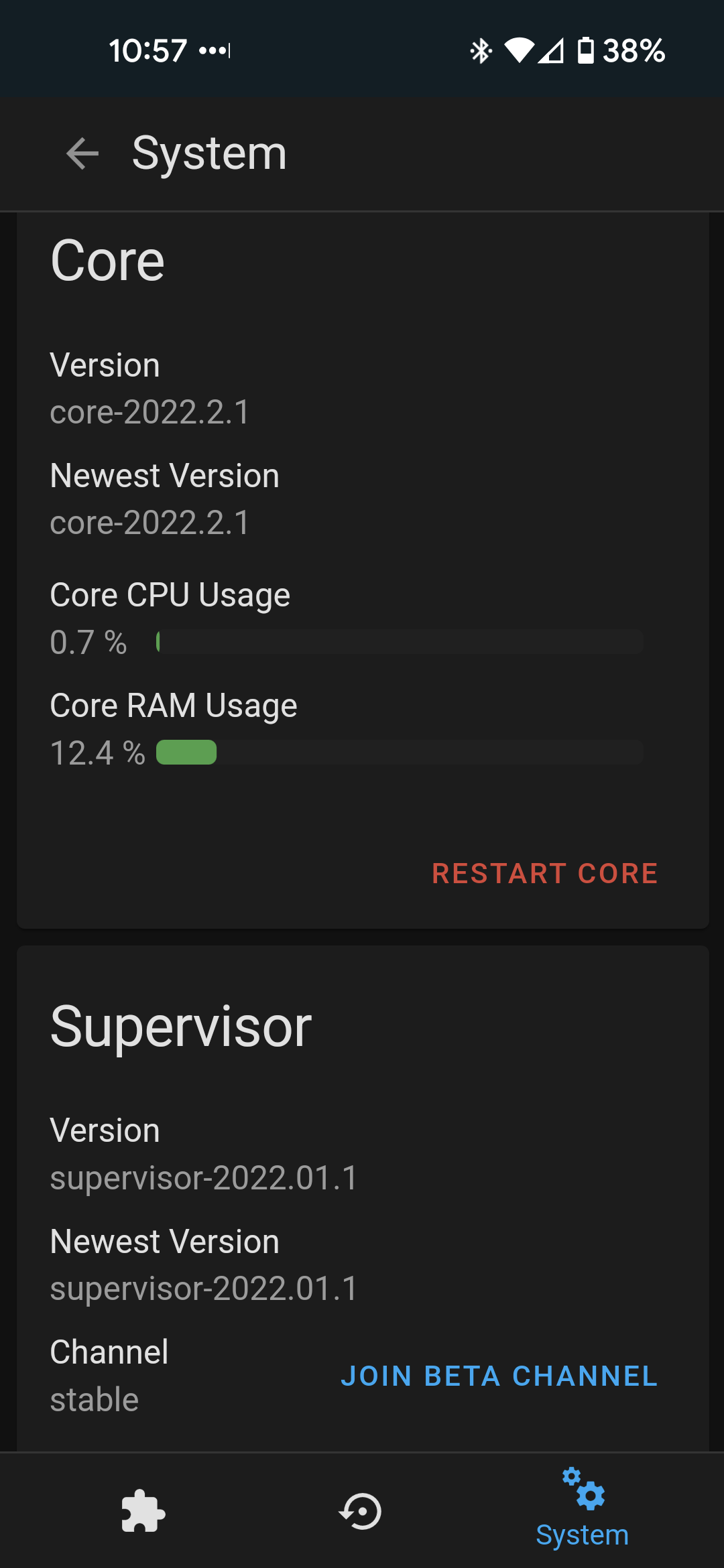Click JOIN BETA CHANNEL link
The image size is (724, 1568).
500,1377
